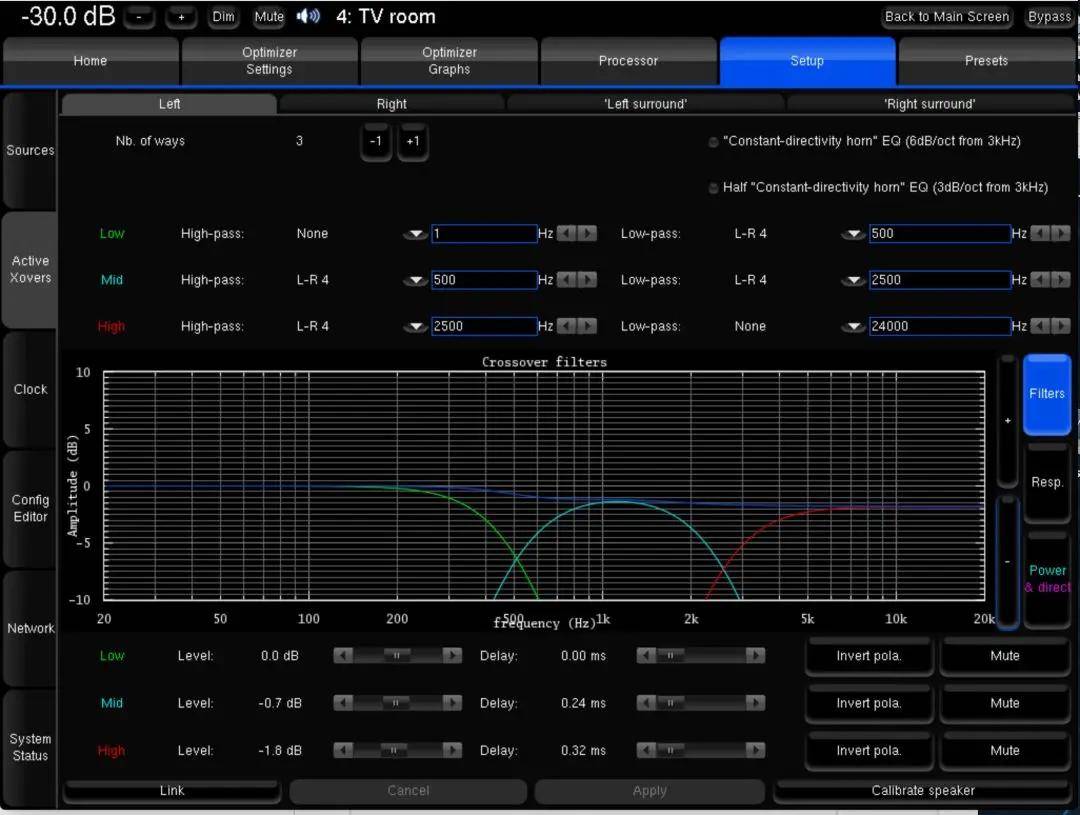Screen dimensions: 1080x815
Task: Click left arrow of High delay slider
Action: 647,750
